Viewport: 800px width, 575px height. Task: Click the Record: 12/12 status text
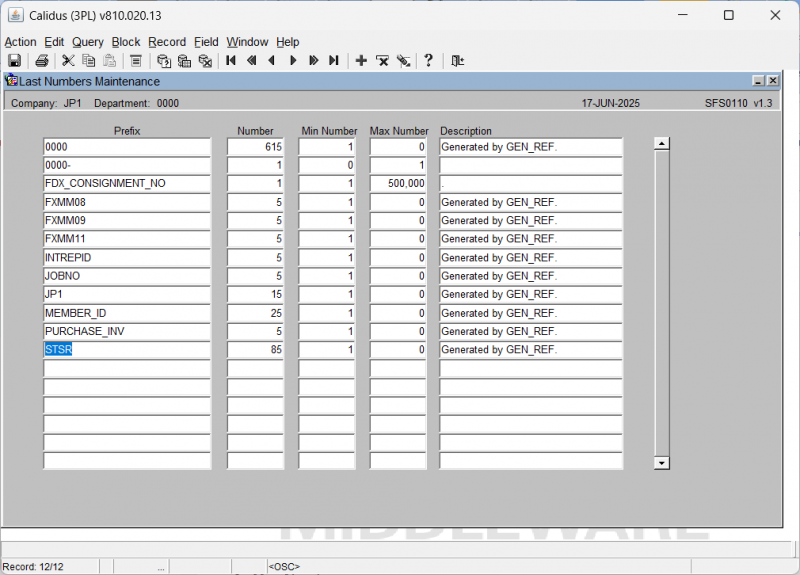click(x=33, y=567)
